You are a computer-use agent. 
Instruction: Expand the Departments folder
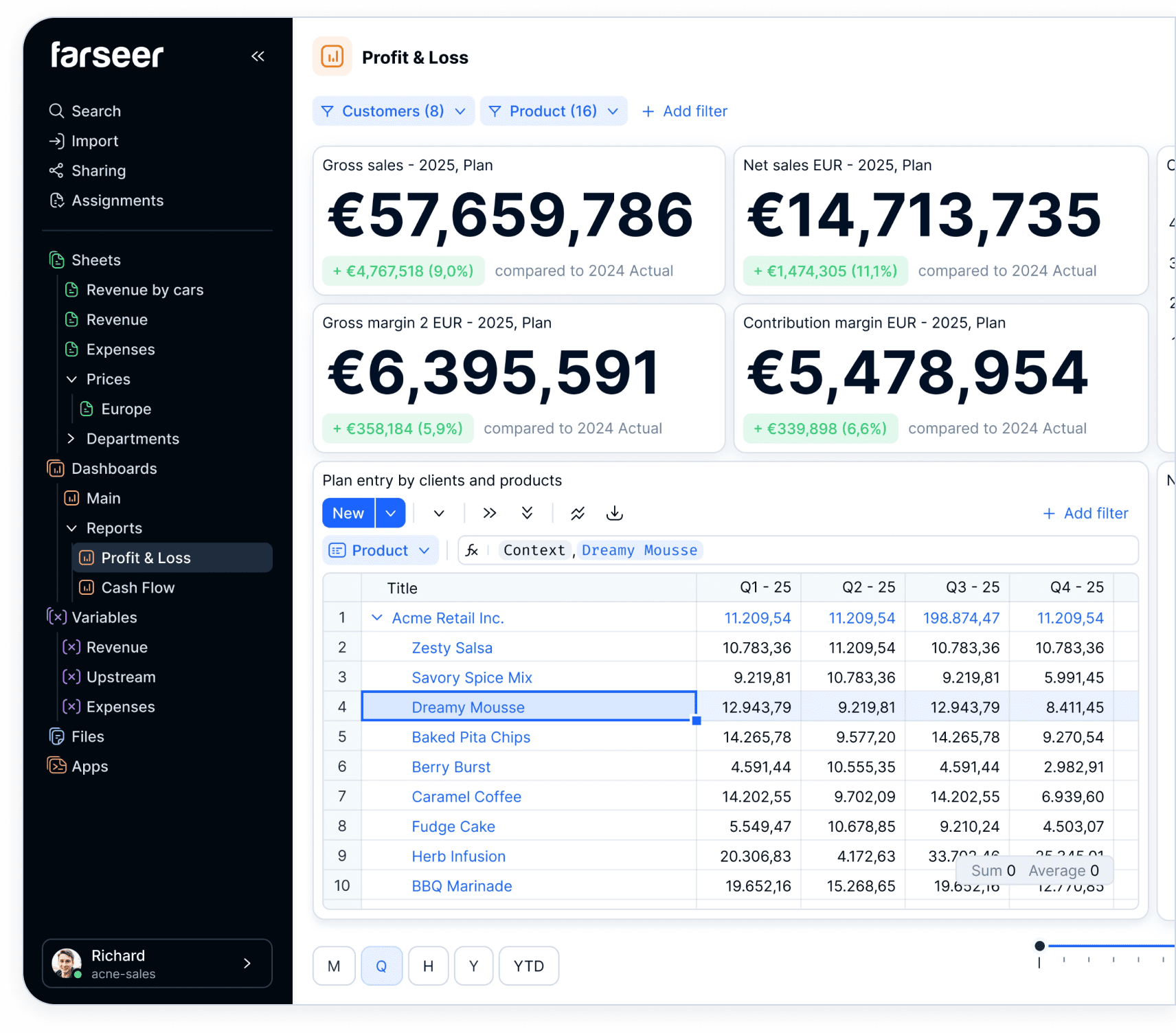pos(71,439)
